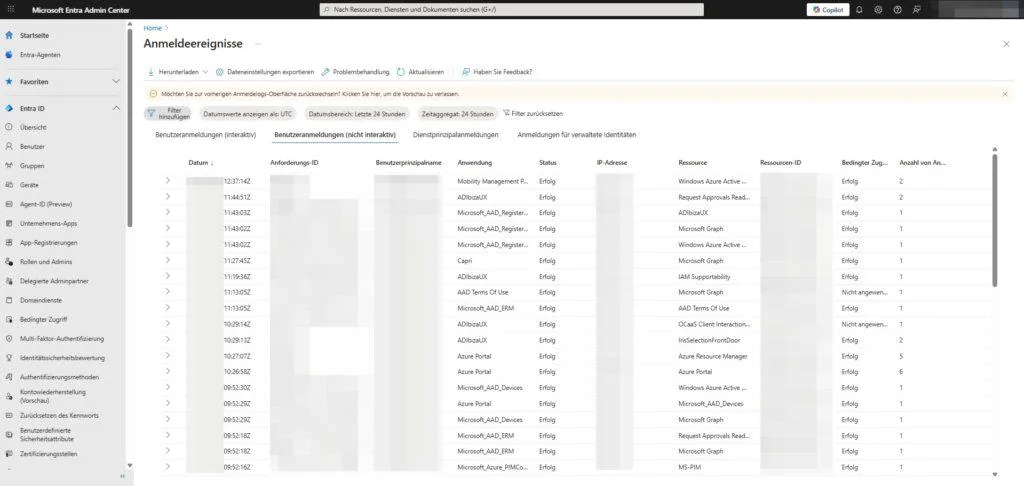Click the Gruppen icon in sidebar
Viewport: 1024px width, 486px height.
pyautogui.click(x=9, y=166)
